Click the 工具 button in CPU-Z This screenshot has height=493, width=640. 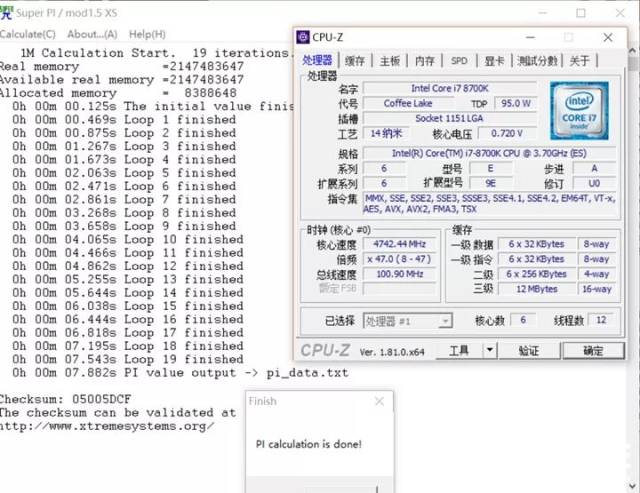(459, 350)
